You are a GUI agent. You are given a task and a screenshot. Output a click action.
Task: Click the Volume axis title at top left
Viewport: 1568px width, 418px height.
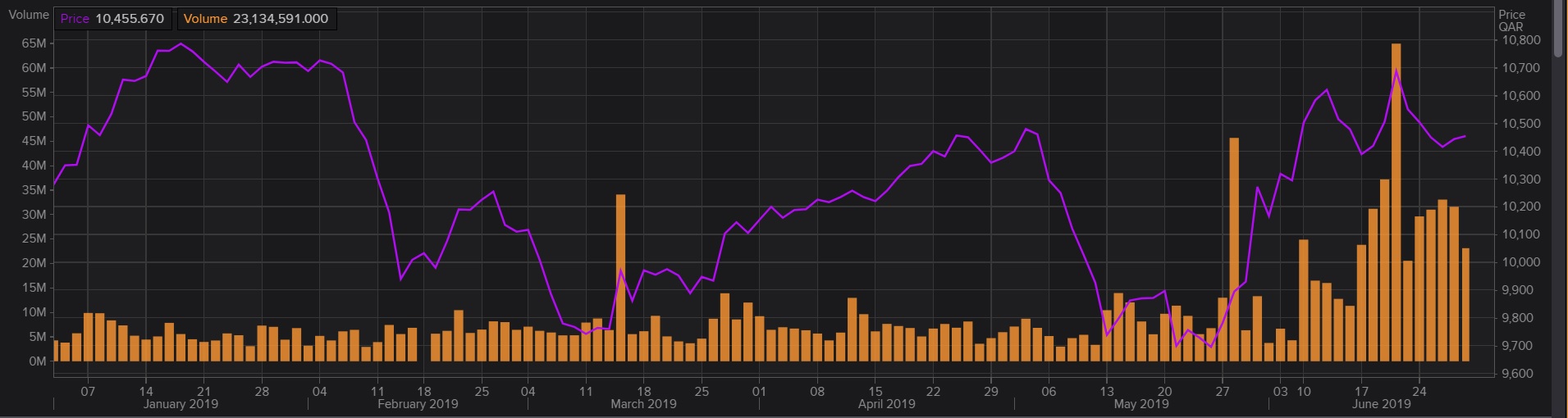click(x=29, y=15)
